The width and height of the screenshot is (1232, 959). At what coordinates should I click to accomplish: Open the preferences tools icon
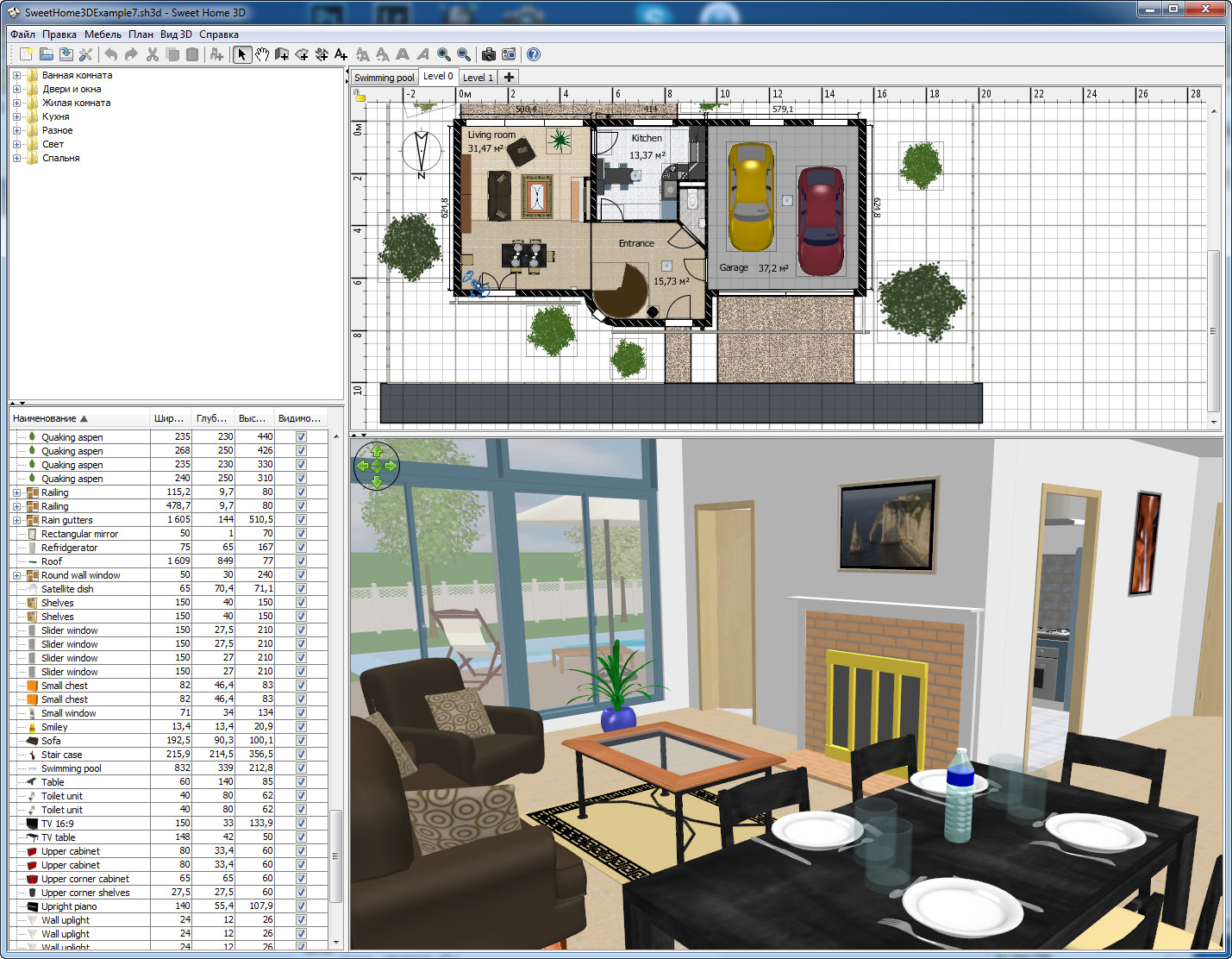point(85,54)
